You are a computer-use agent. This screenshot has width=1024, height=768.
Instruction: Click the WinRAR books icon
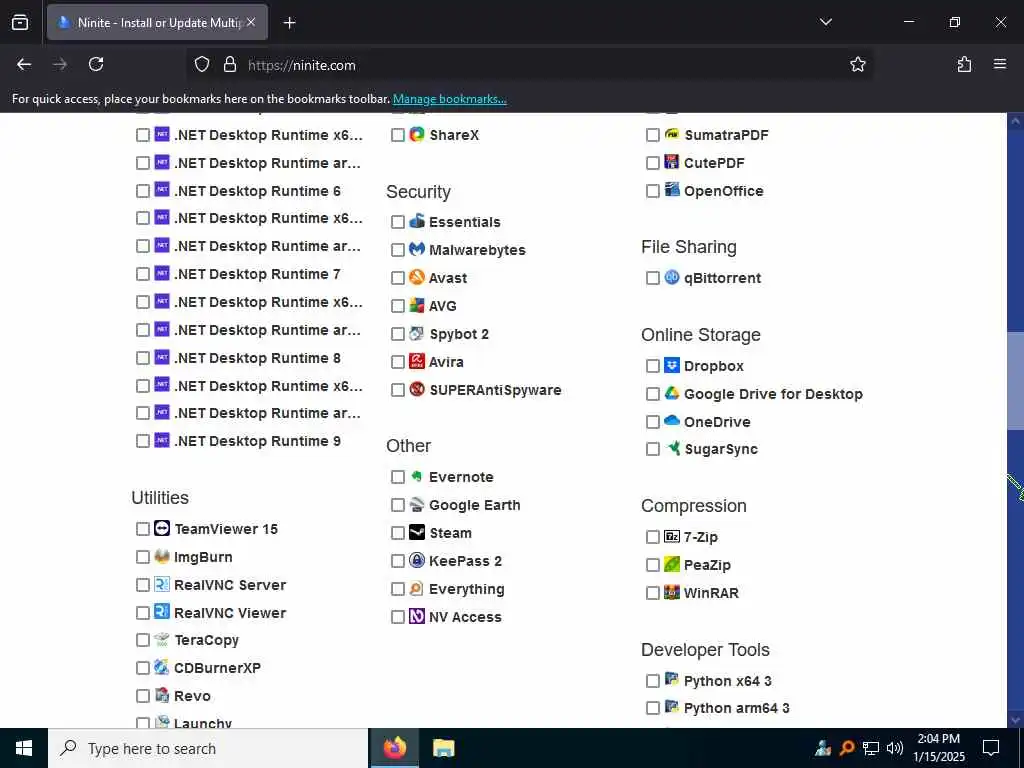pos(672,592)
